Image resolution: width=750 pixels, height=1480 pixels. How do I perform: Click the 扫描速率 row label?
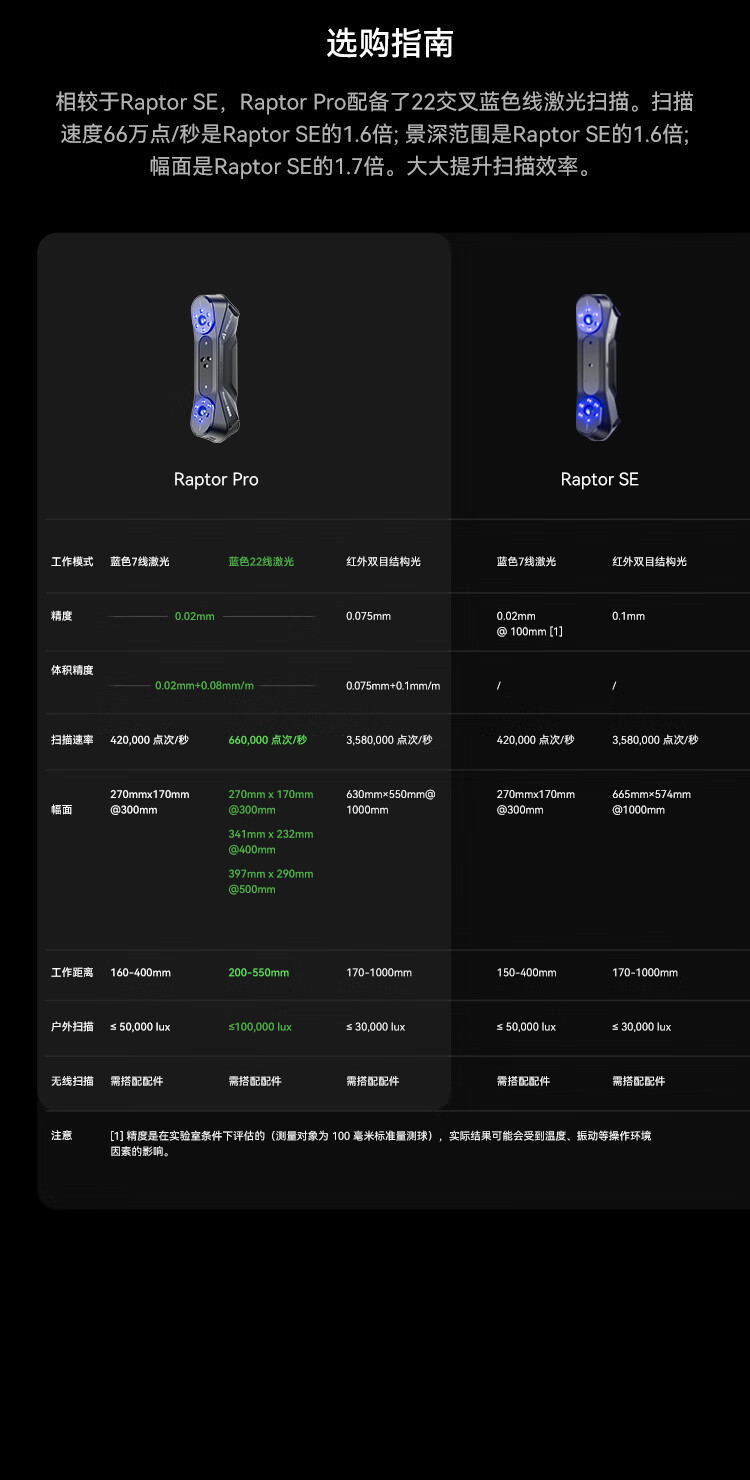coord(72,740)
